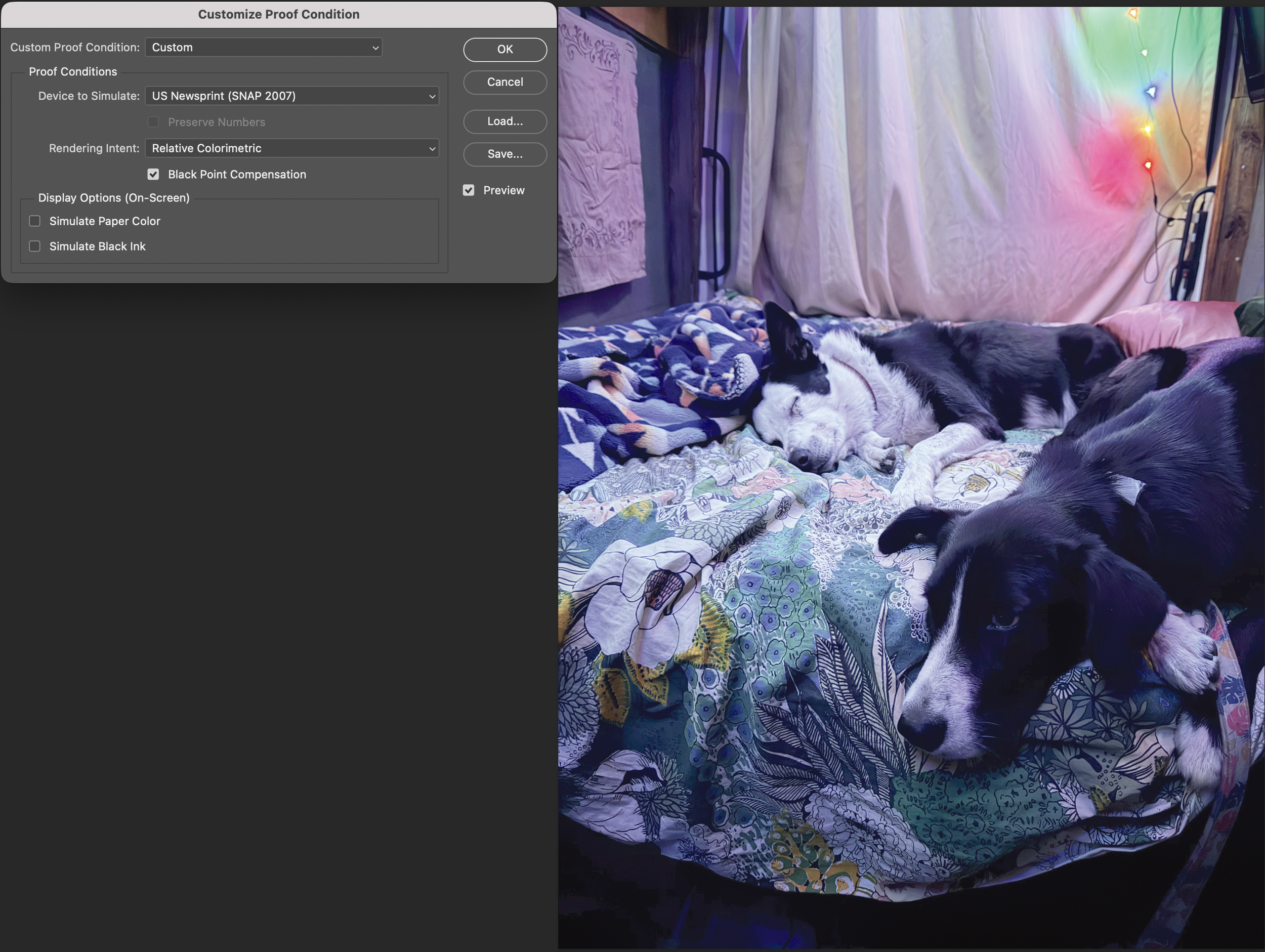Enable Simulate Paper Color

coord(35,221)
